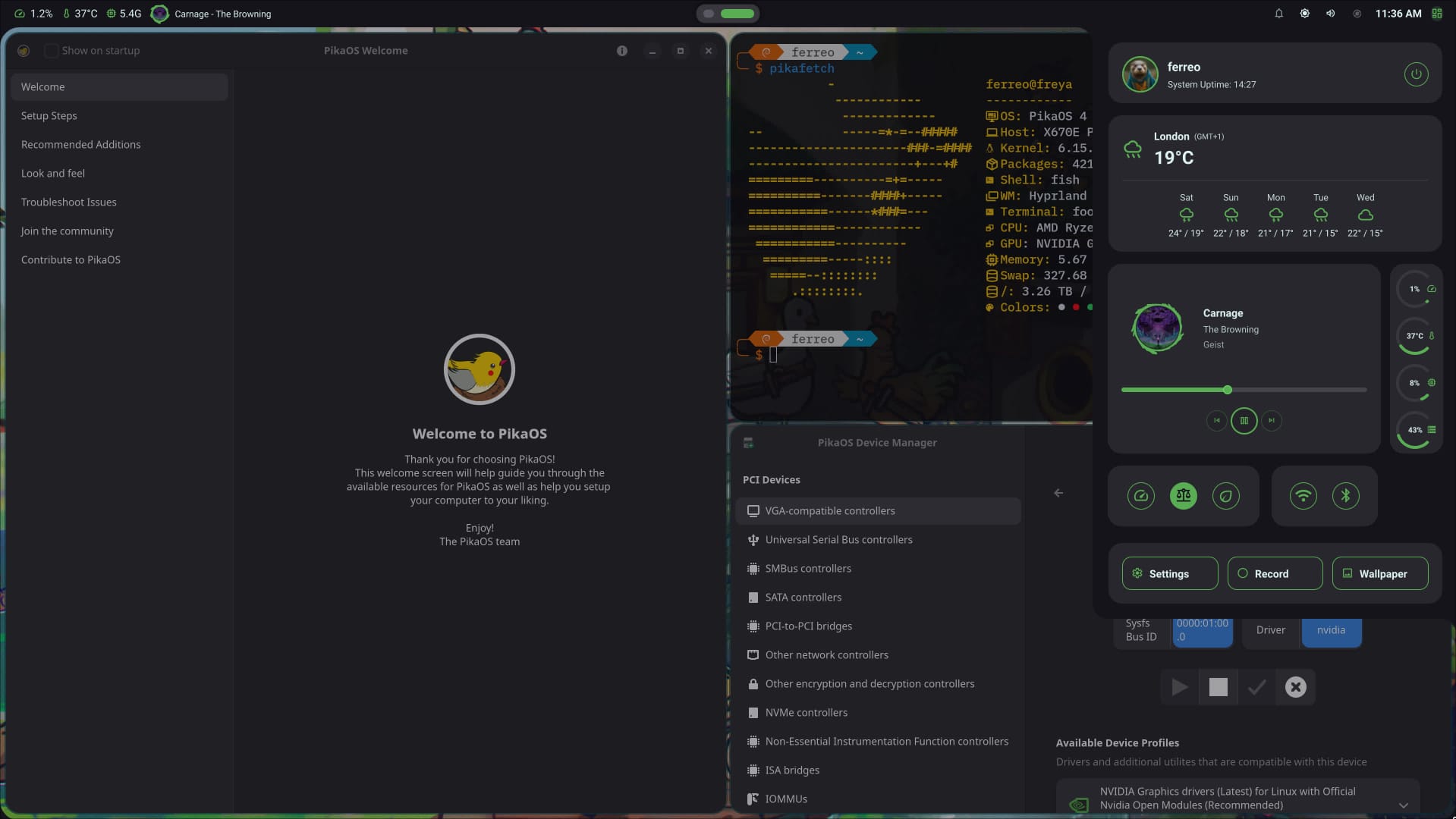Expand the NVIDIA Graphics drivers profile row

1403,805
